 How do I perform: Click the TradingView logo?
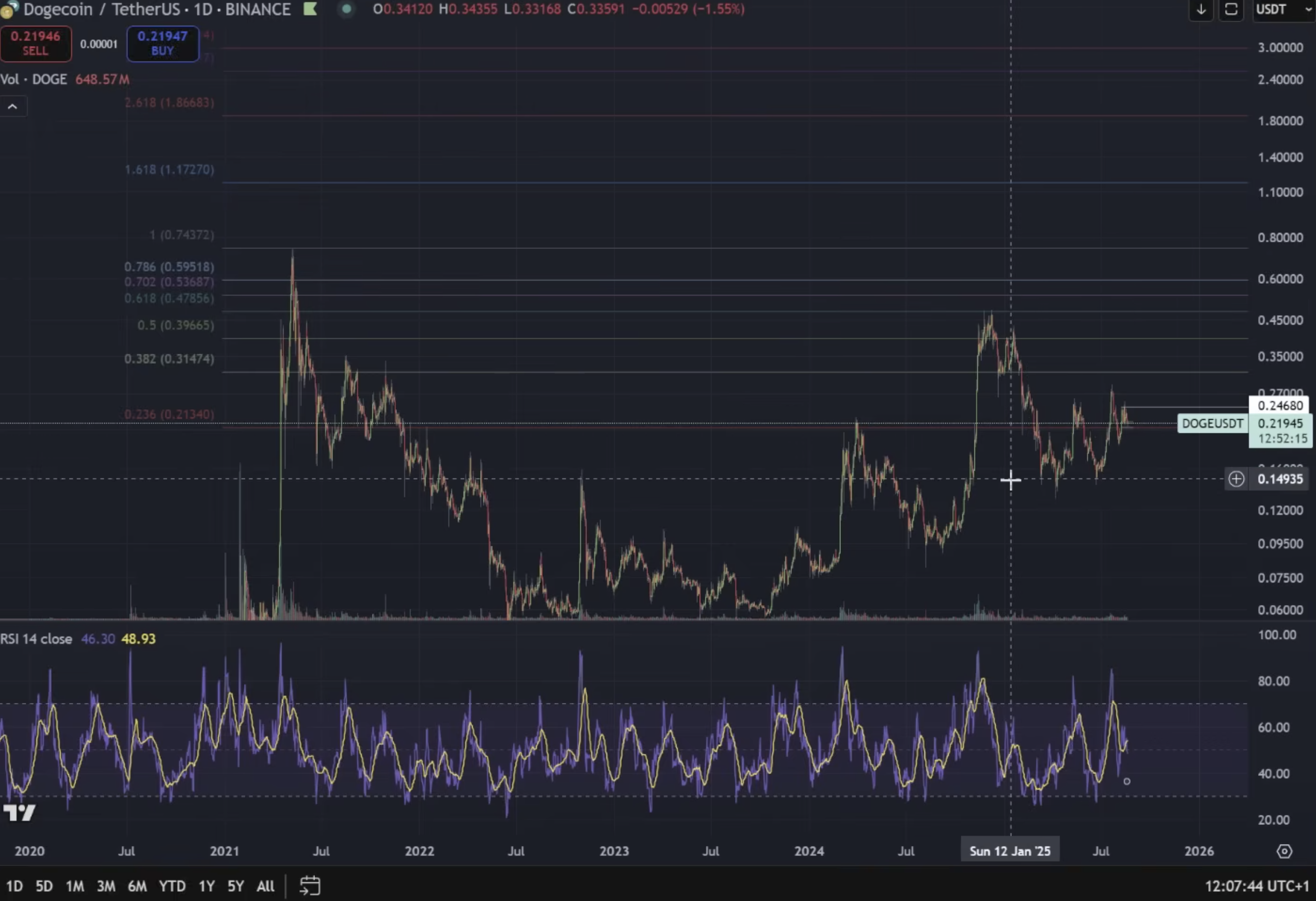[19, 813]
